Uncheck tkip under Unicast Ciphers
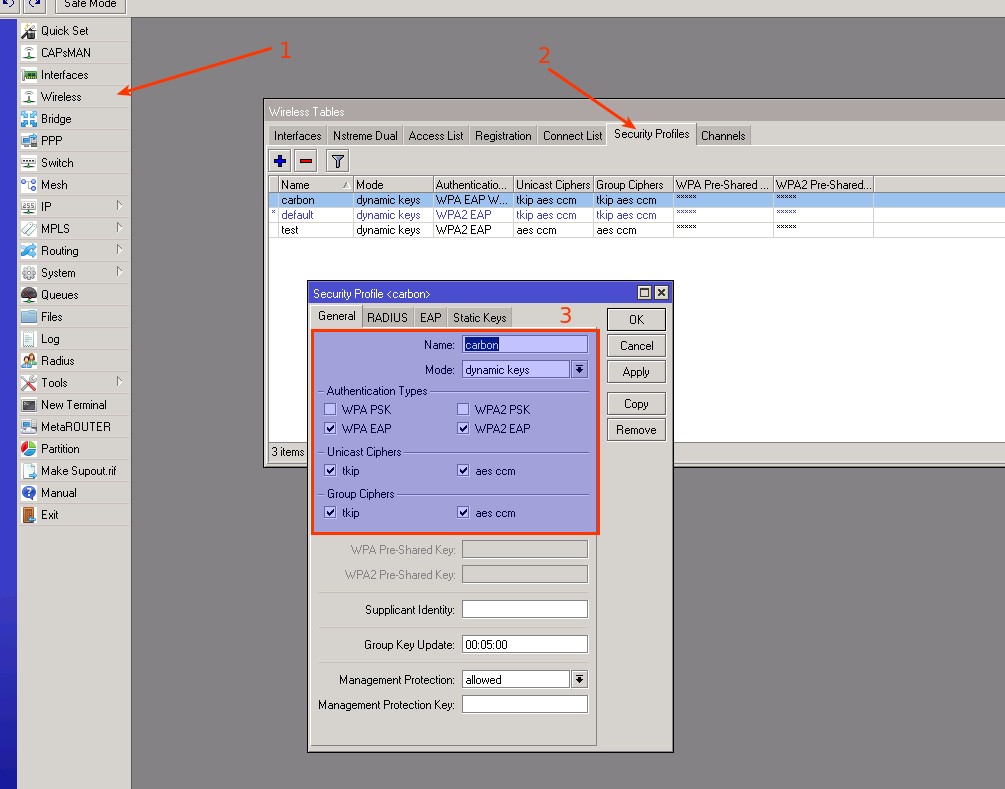 pos(331,471)
